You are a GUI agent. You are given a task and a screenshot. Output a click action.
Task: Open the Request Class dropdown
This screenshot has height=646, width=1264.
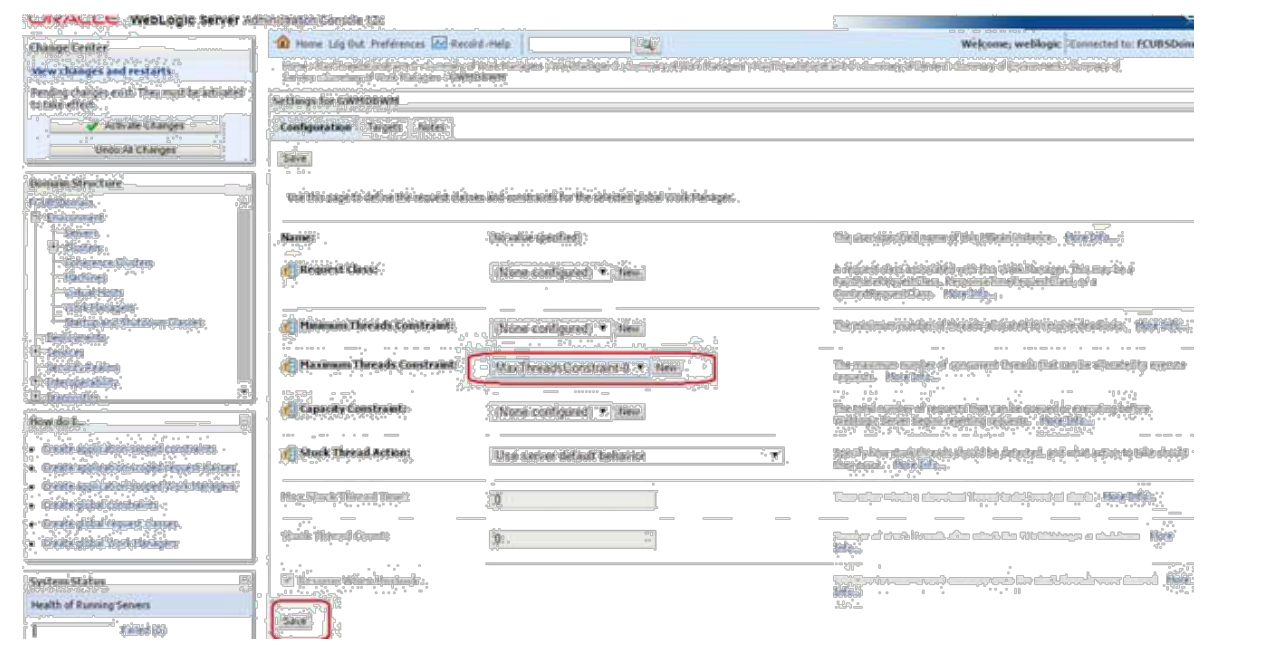(552, 271)
